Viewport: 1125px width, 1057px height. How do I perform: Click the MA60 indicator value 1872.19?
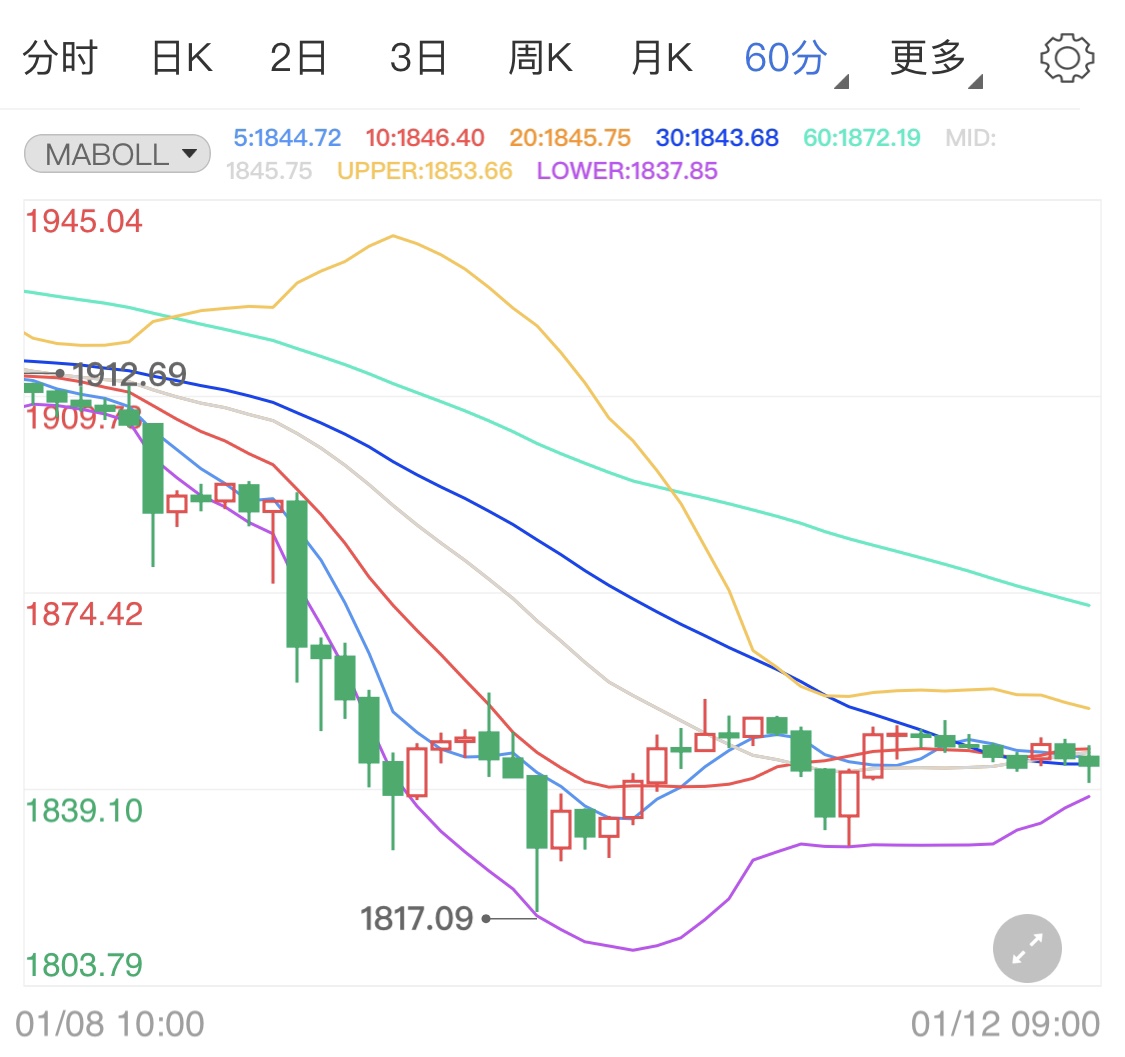(861, 138)
